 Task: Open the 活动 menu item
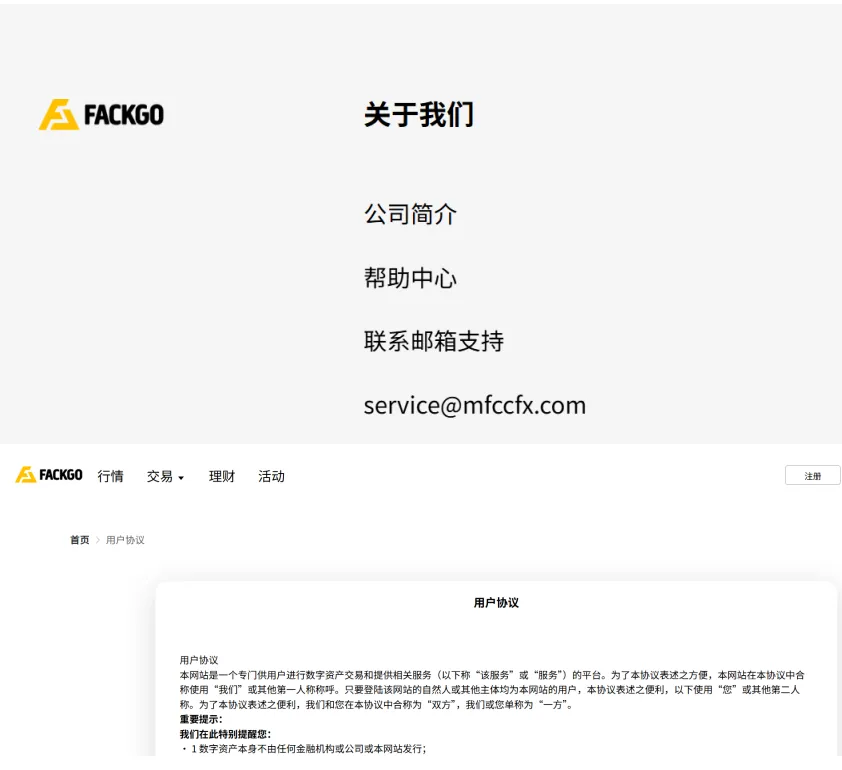click(271, 476)
